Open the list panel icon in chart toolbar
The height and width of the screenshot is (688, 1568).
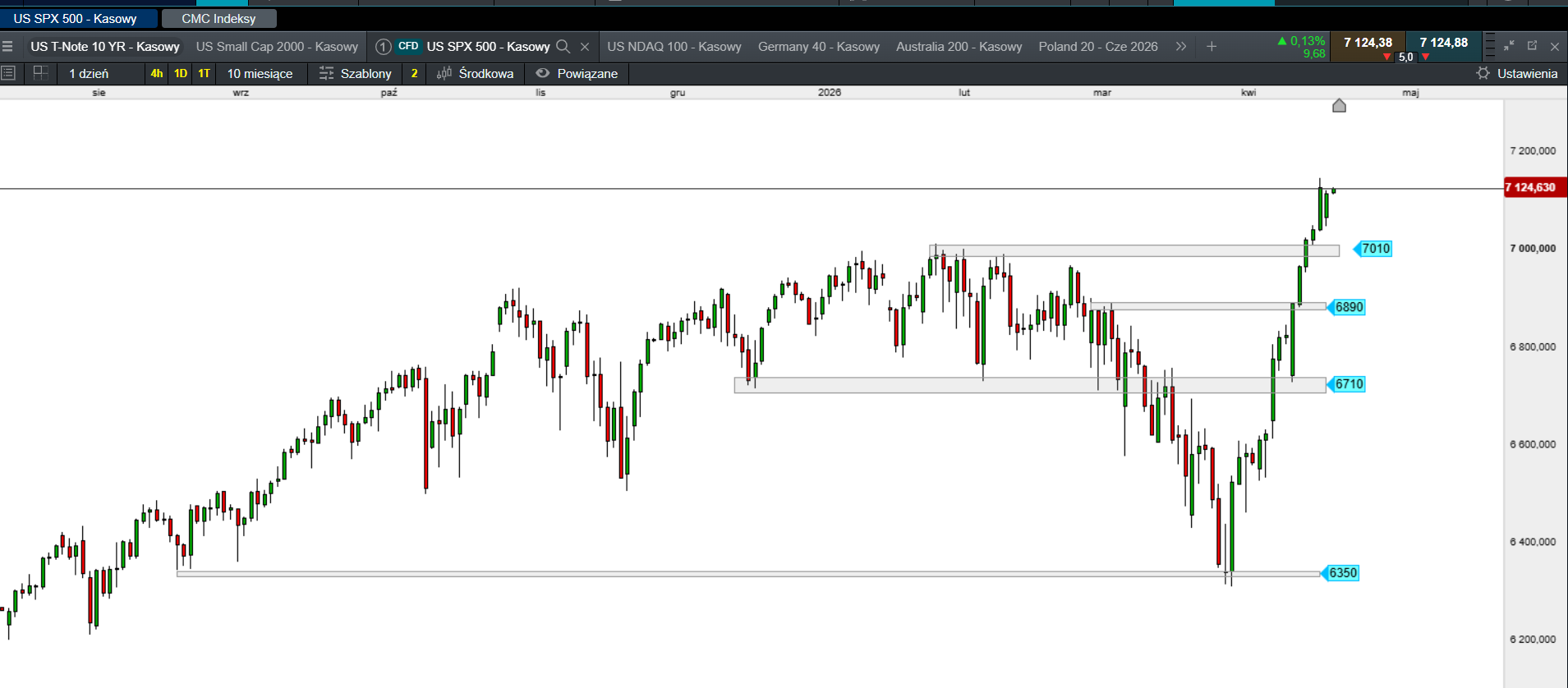[9, 73]
